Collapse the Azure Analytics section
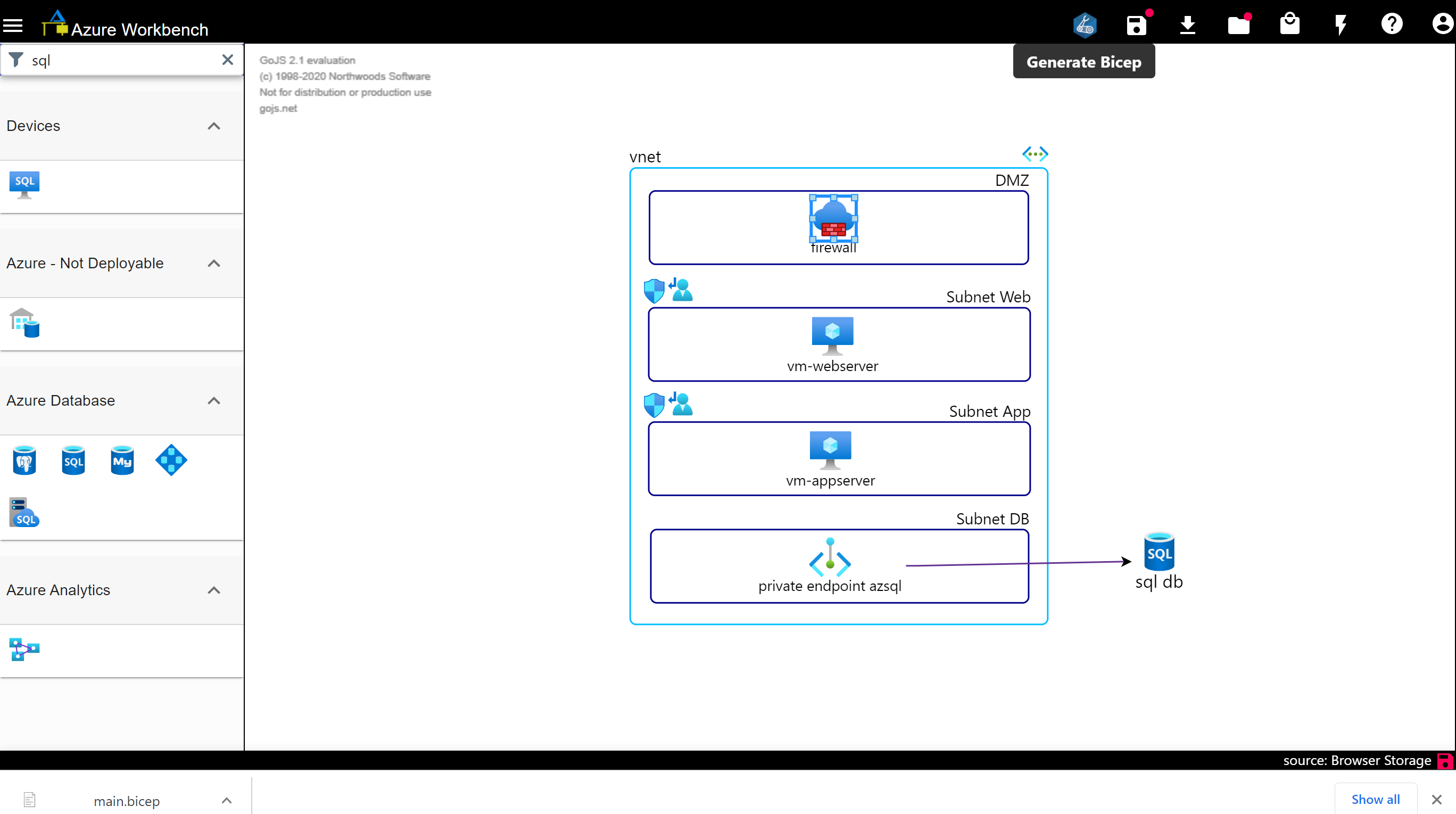1456x814 pixels. (x=213, y=590)
